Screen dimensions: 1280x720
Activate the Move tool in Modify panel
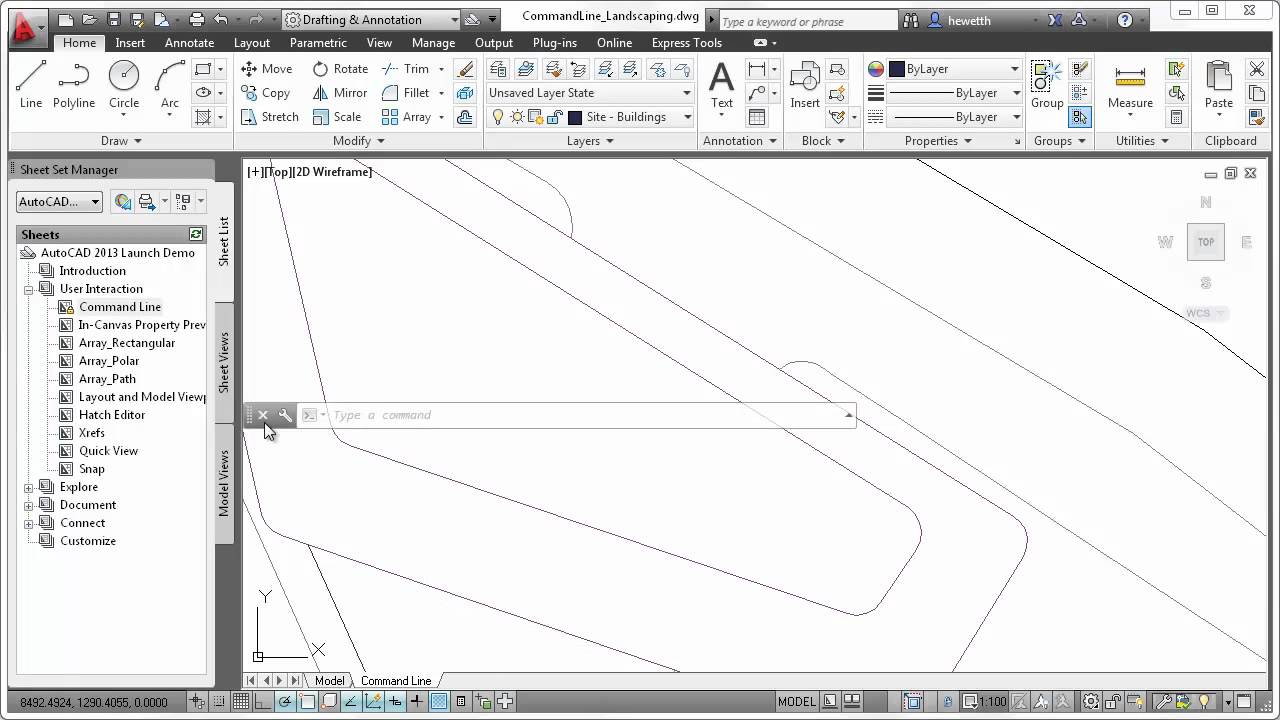[268, 68]
